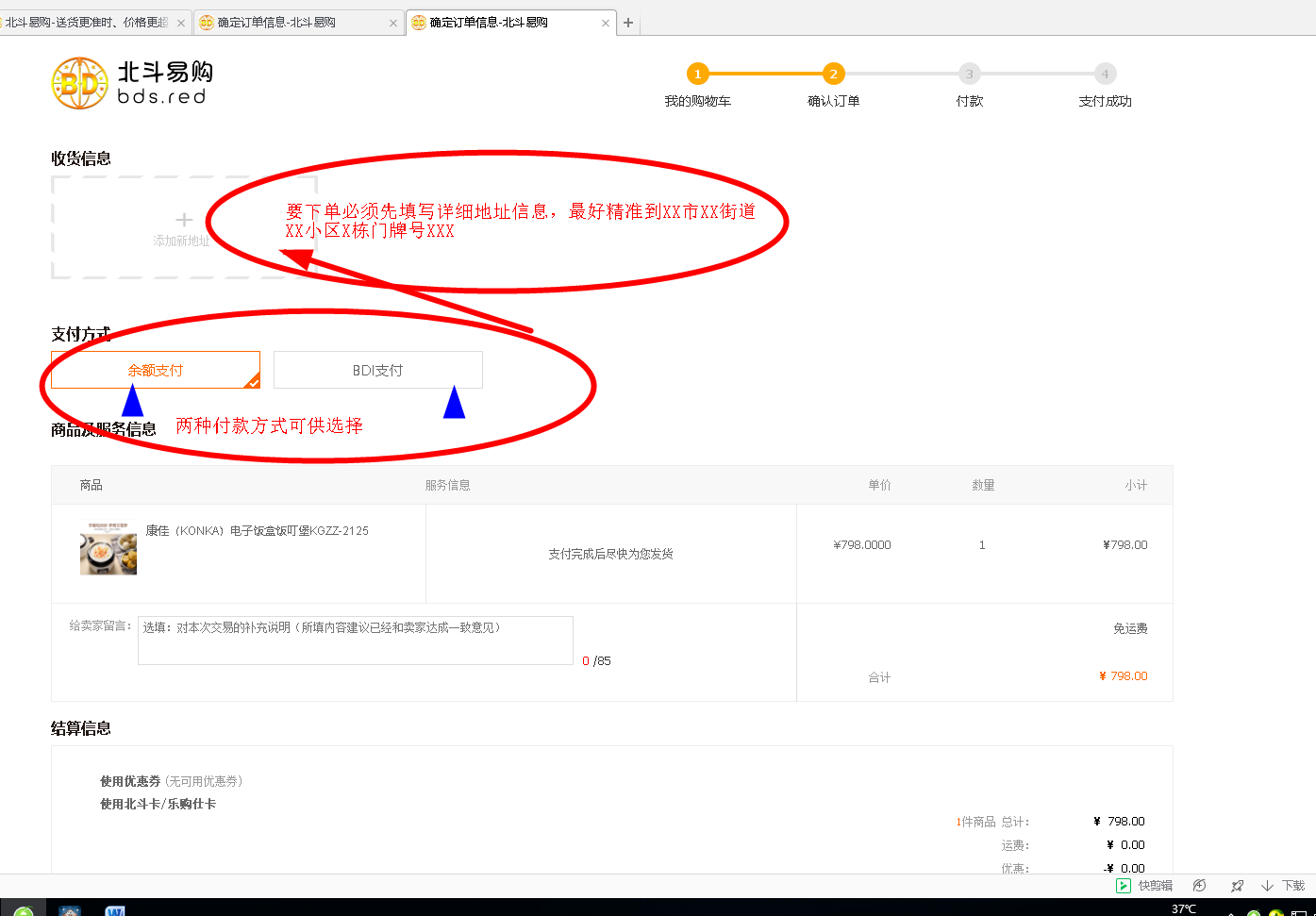The image size is (1316, 916).
Task: Click the 北斗易购 globe logo
Action: (80, 84)
